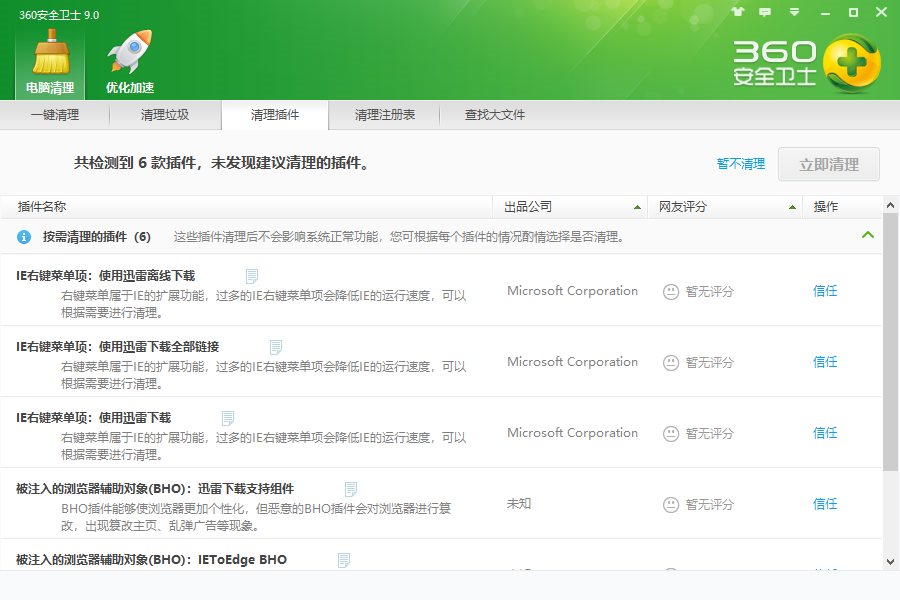Viewport: 900px width, 600px height.
Task: Open details icon beside 使用迅雷离线下载
Action: (x=252, y=276)
